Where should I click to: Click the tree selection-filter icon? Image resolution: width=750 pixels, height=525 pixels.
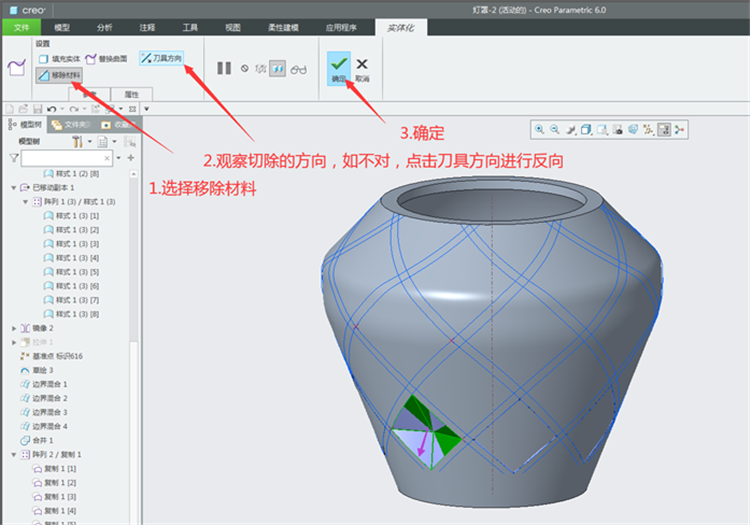130,142
